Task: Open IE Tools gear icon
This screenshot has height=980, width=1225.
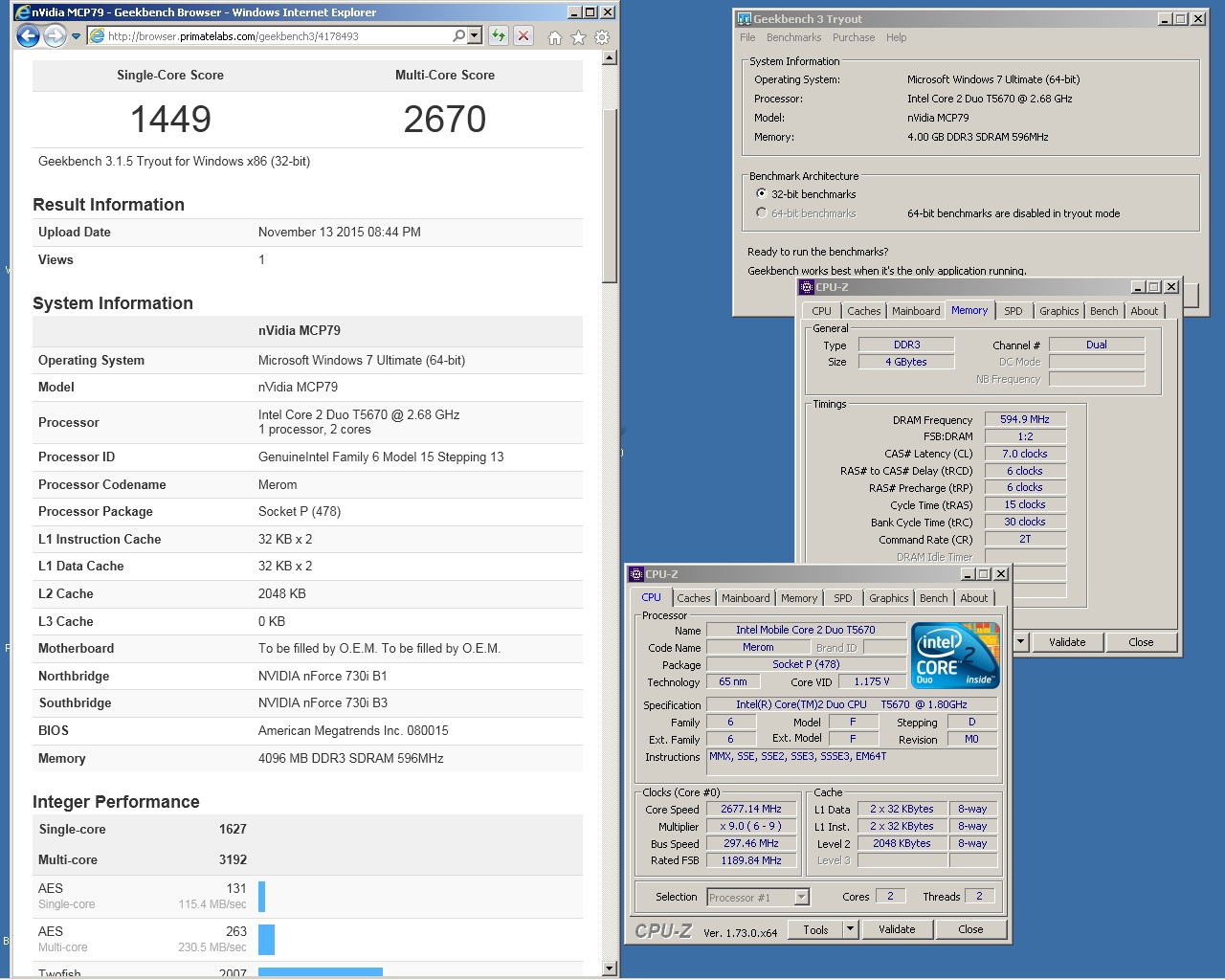Action: 602,37
